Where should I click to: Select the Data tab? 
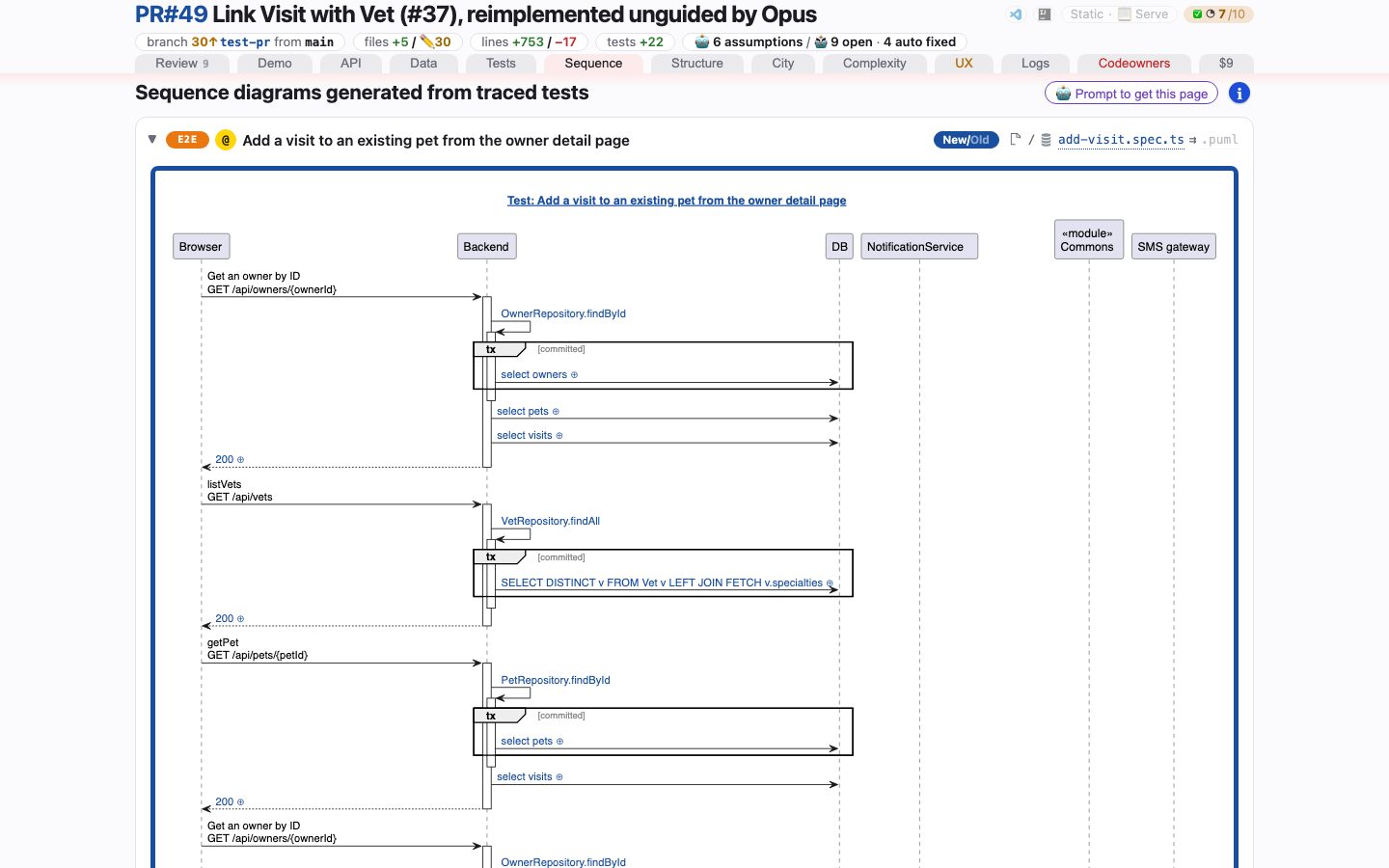coord(423,64)
